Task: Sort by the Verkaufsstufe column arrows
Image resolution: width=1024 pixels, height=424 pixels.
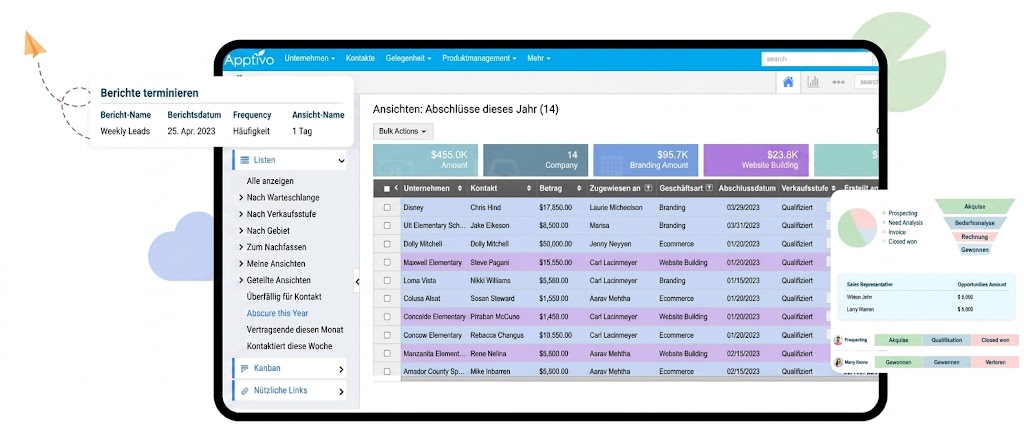Action: point(833,188)
